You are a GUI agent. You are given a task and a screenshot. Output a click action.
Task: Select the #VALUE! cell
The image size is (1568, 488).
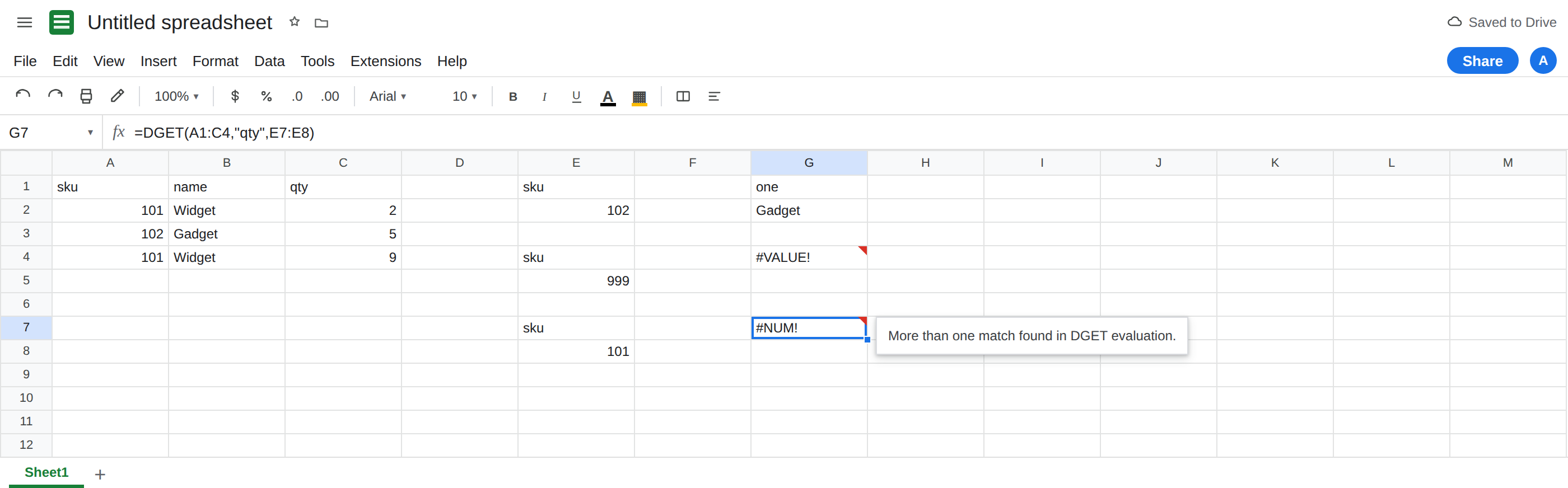click(x=809, y=257)
